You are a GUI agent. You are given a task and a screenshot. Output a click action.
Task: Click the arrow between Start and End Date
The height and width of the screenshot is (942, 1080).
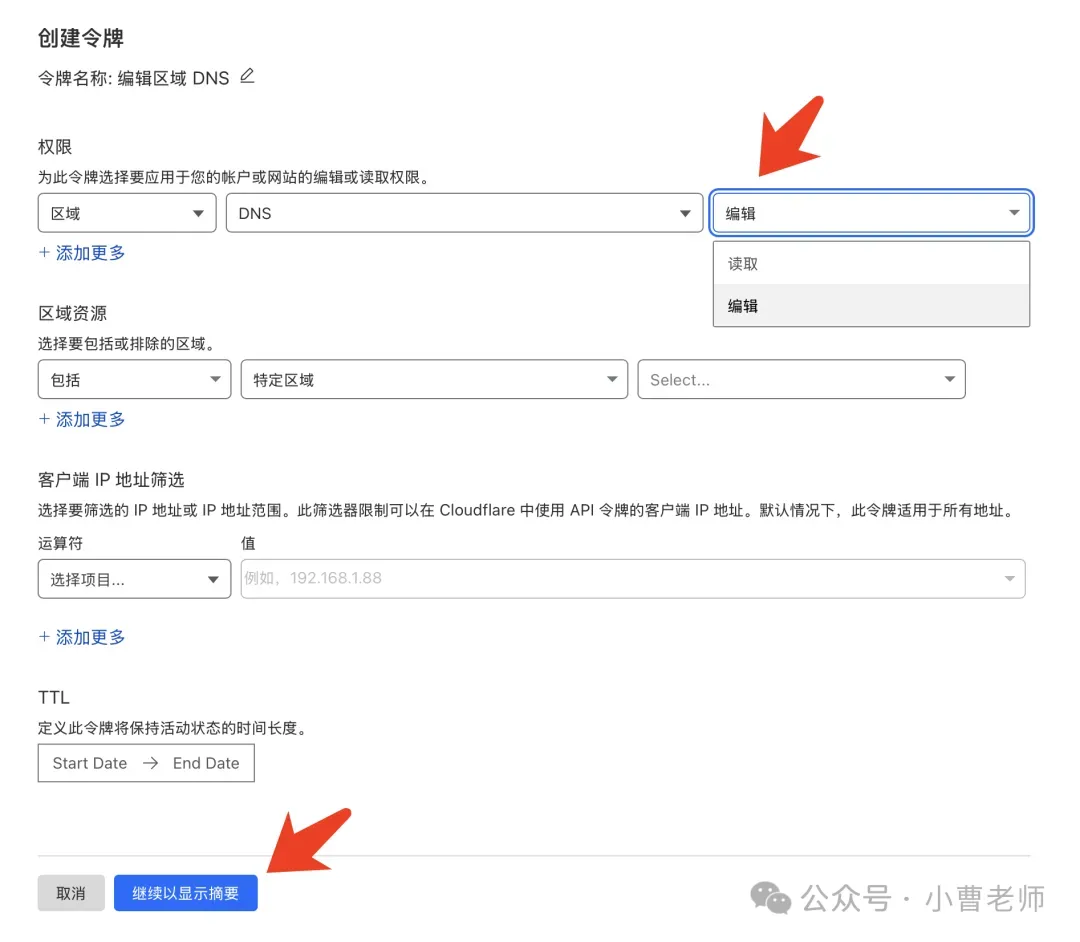(x=150, y=763)
